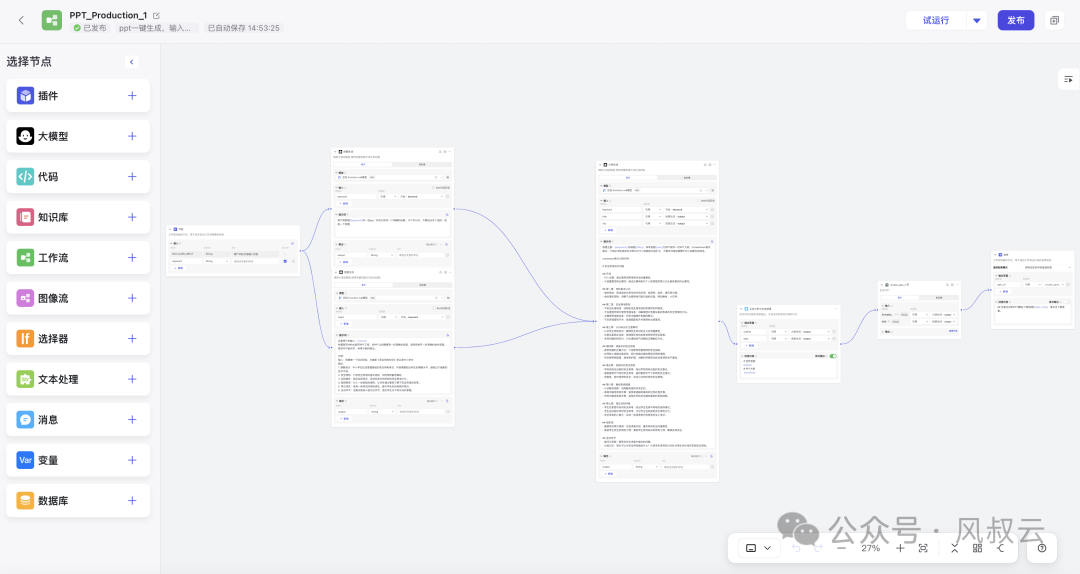Toggle the green streaming output switch
This screenshot has height=574, width=1080.
(833, 356)
